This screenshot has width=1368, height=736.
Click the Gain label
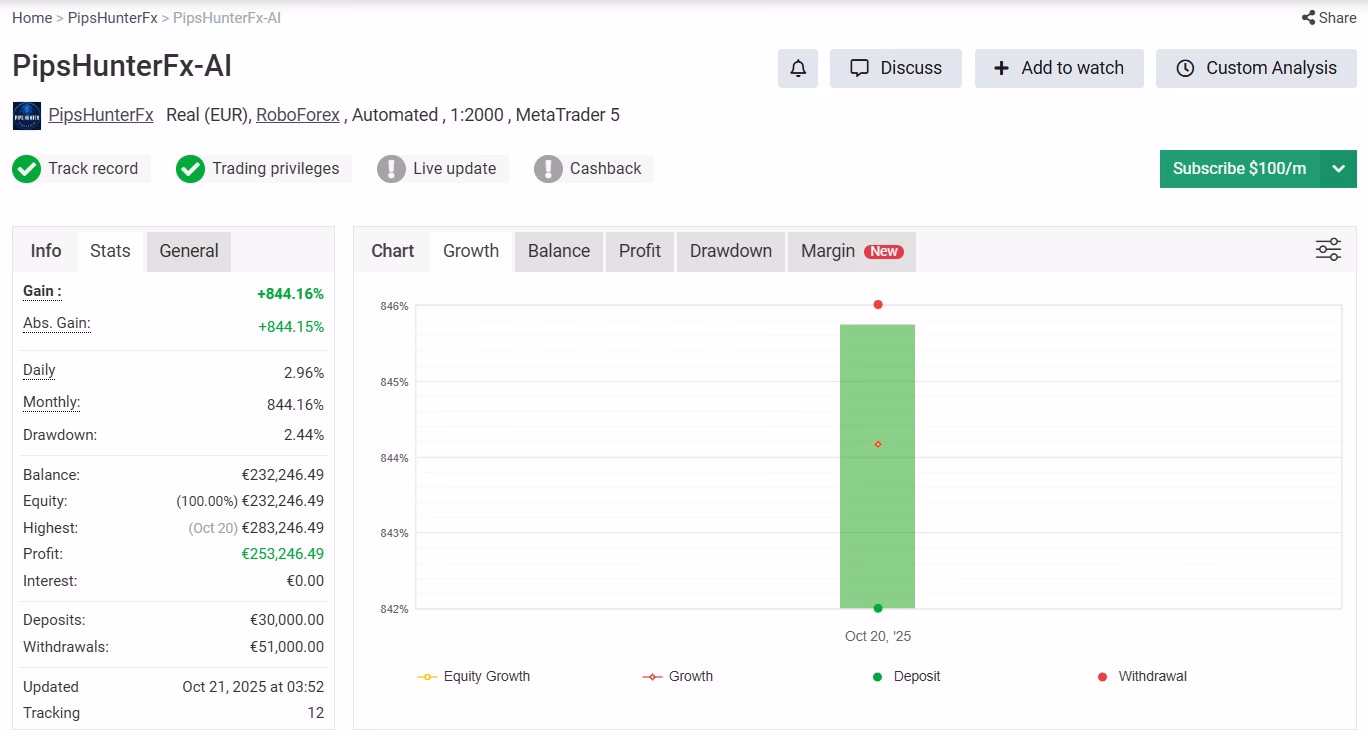pyautogui.click(x=42, y=292)
